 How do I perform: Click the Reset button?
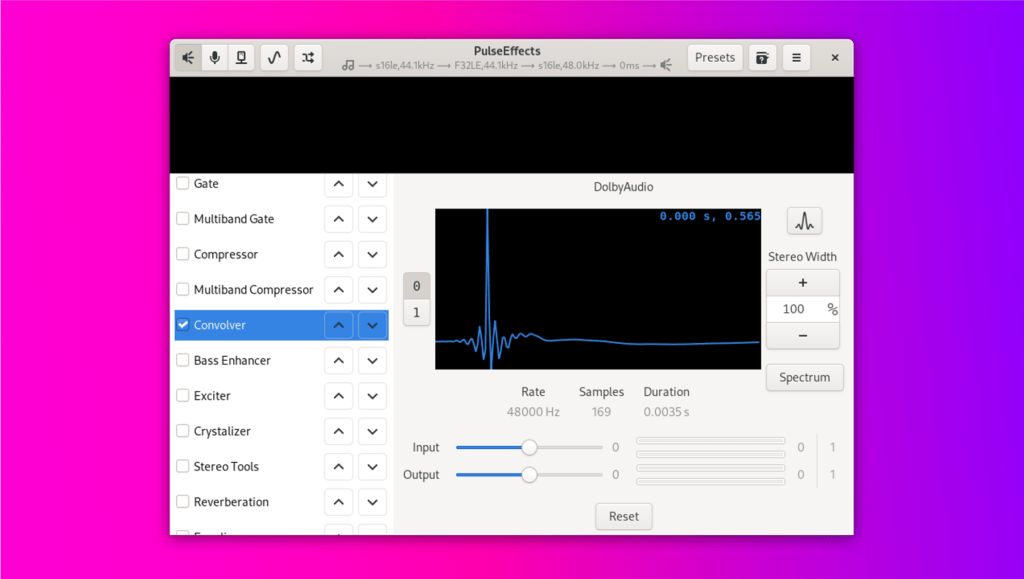(x=623, y=517)
